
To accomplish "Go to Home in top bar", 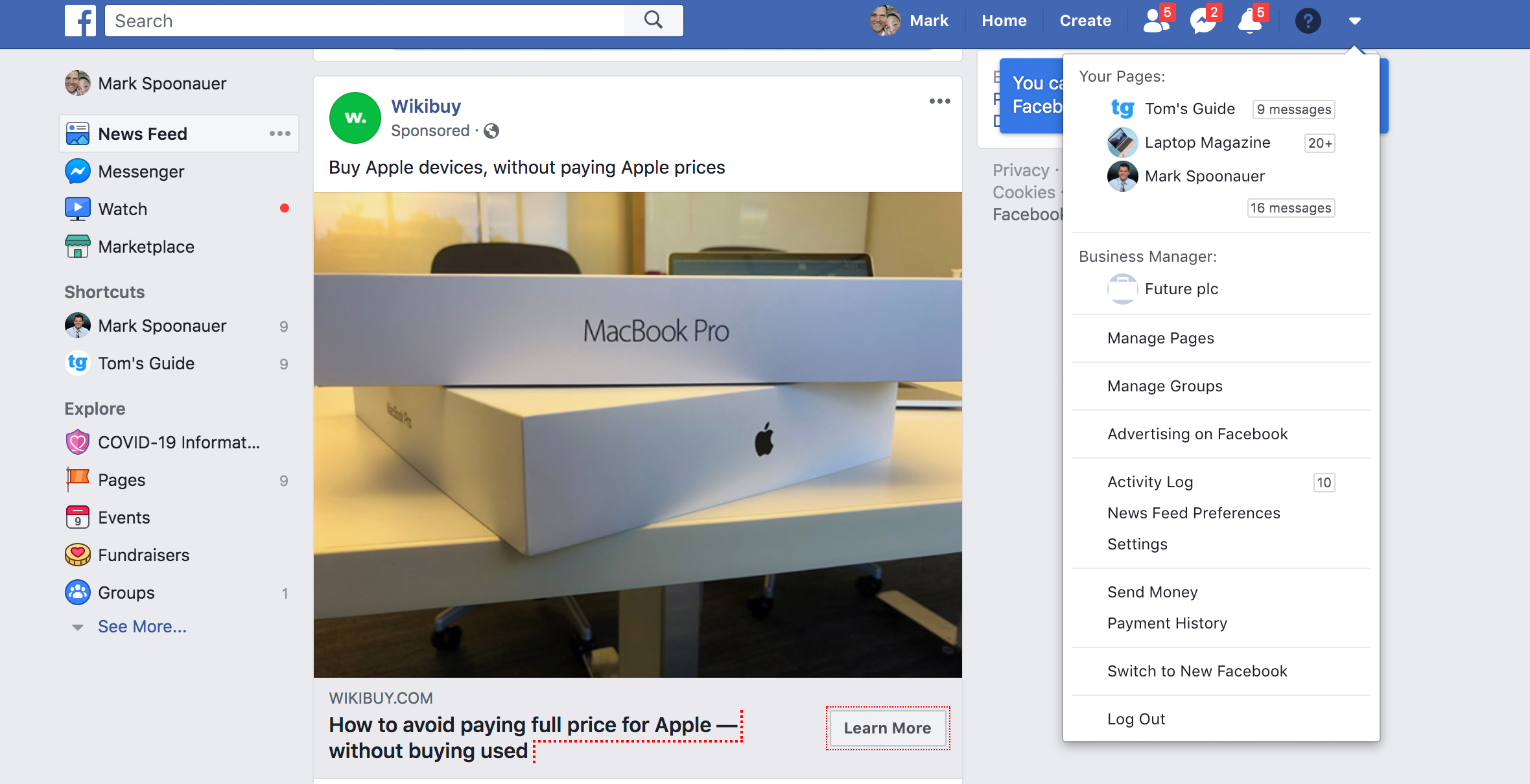I will 1004,21.
